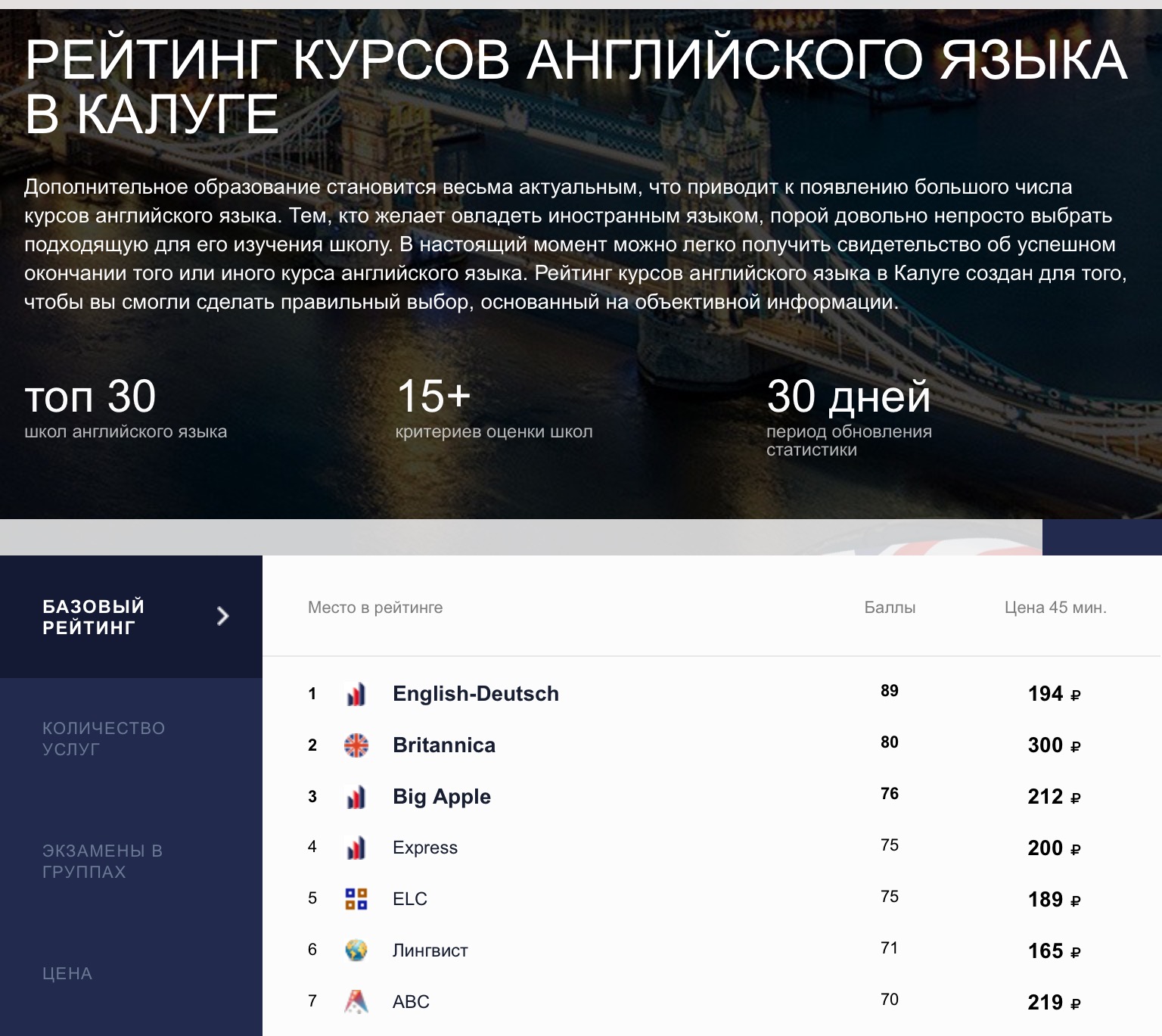Click the score 71 for Лингвист
This screenshot has height=1036, width=1162.
[x=890, y=948]
